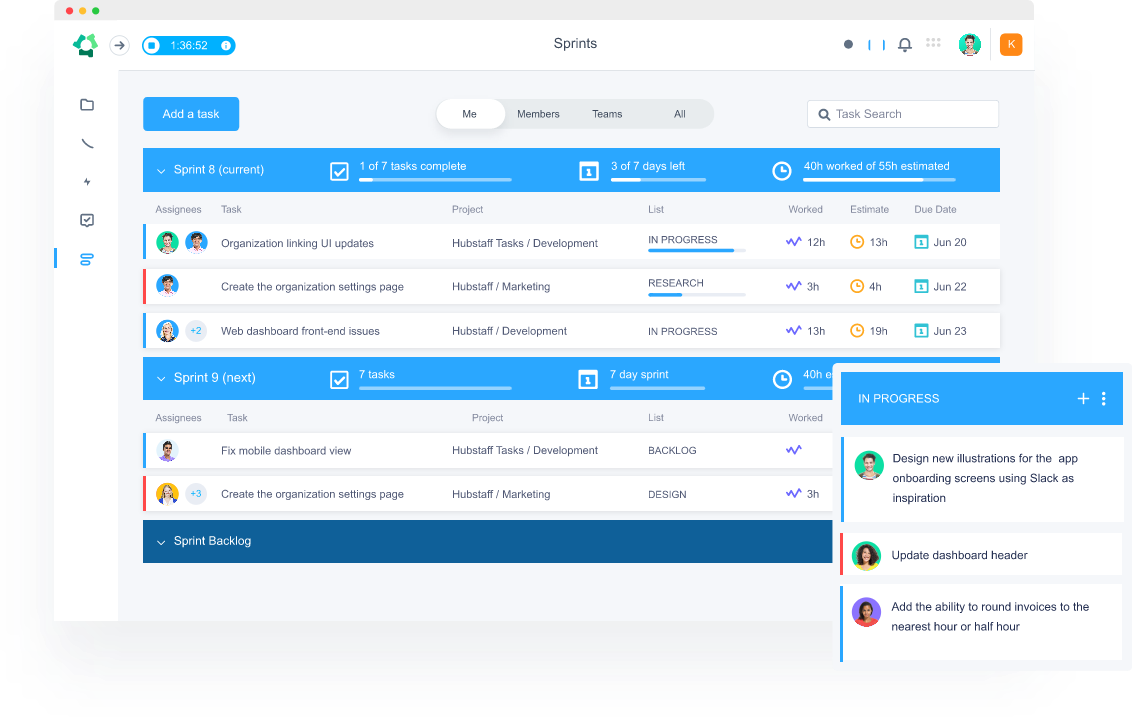1132x717 pixels.
Task: Open the folder icon in left sidebar
Action: point(87,105)
